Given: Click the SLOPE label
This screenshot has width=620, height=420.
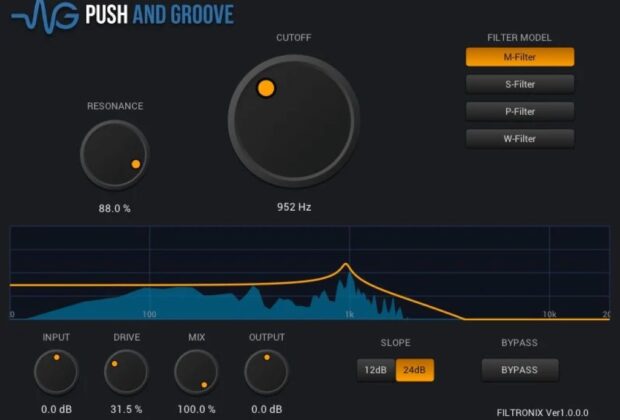Looking at the screenshot, I should coord(395,343).
